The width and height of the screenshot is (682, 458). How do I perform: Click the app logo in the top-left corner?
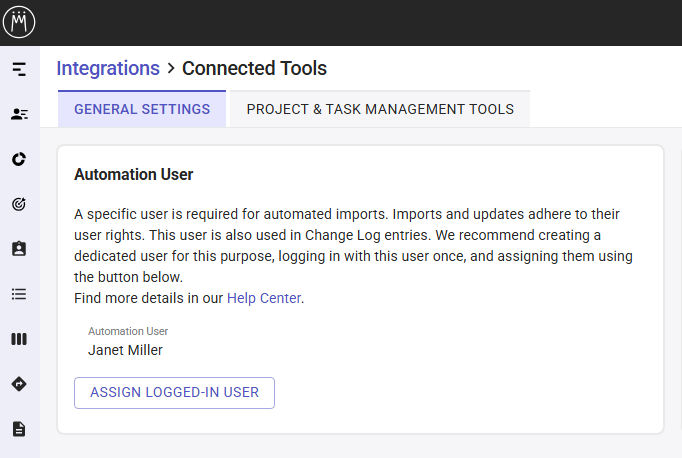click(x=19, y=22)
